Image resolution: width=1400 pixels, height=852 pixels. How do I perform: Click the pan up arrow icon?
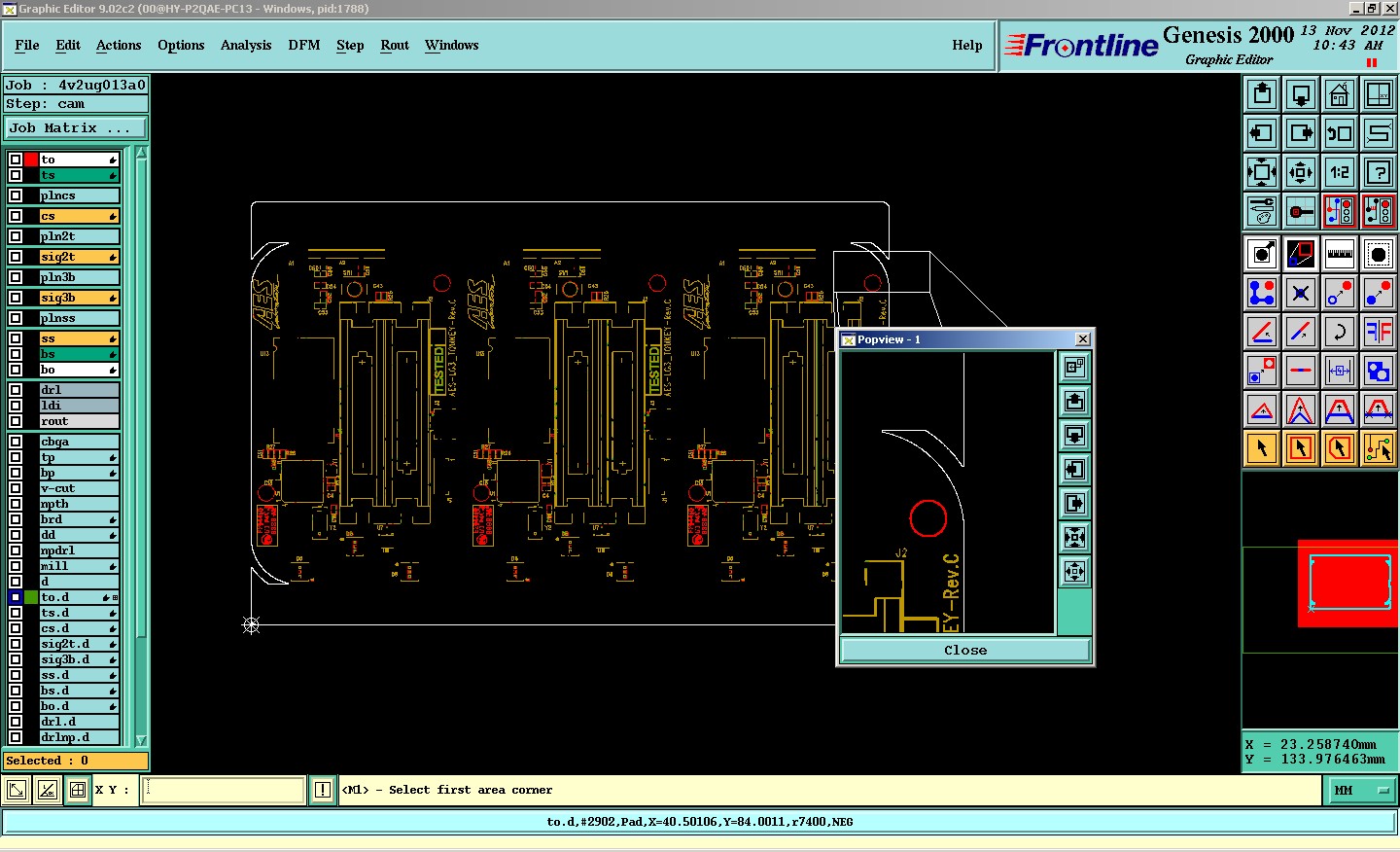[x=1262, y=94]
